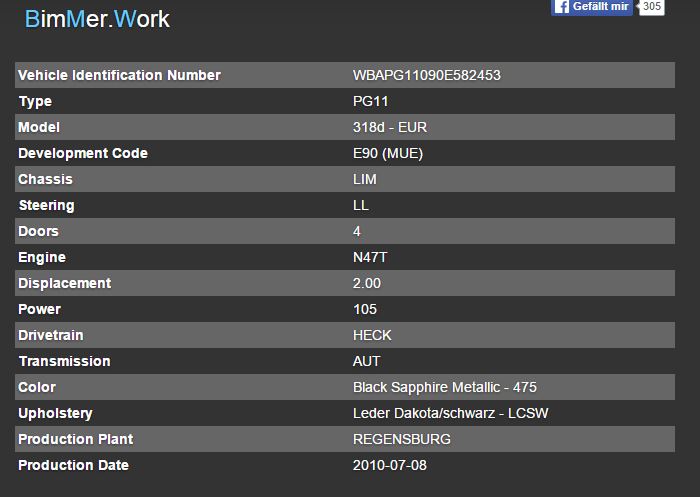Screen dimensions: 700x497
Task: Click the Power value 105
Action: pyautogui.click(x=365, y=310)
